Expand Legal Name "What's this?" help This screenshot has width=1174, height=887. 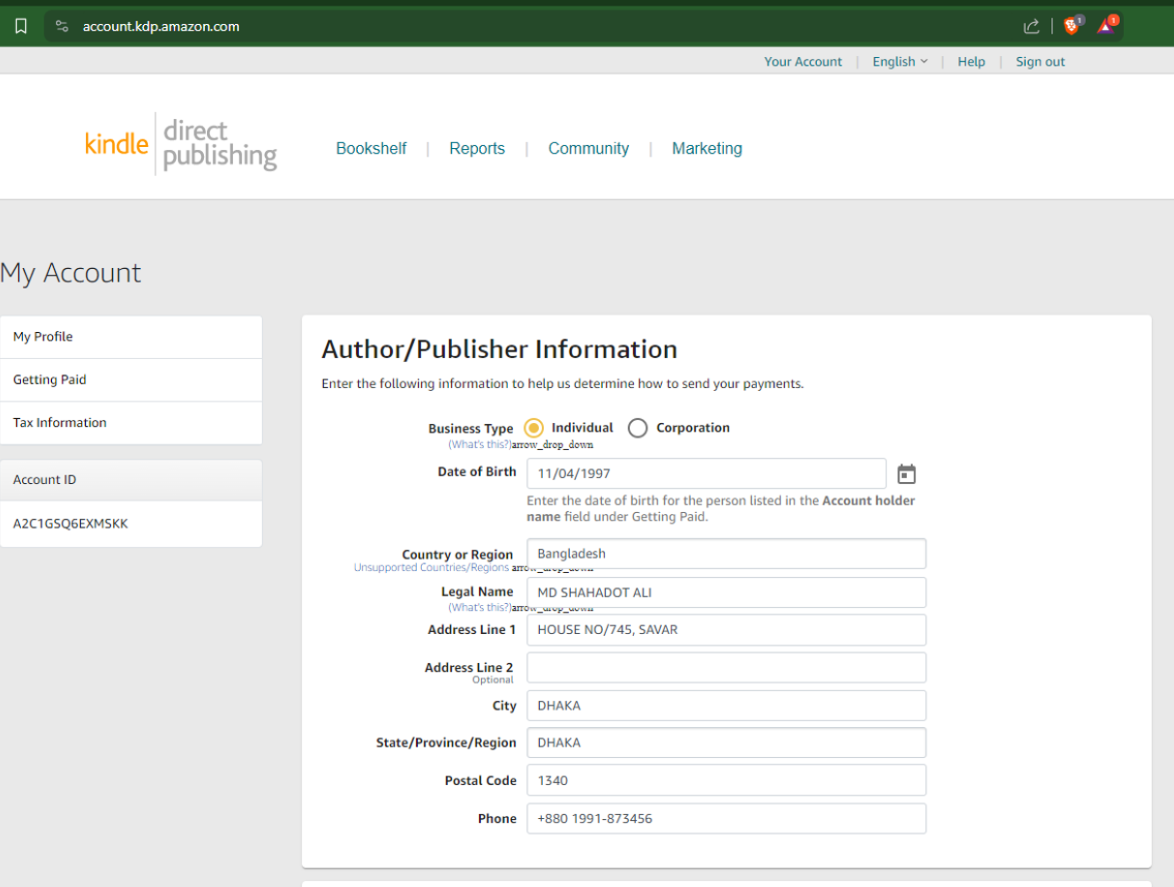[x=479, y=607]
